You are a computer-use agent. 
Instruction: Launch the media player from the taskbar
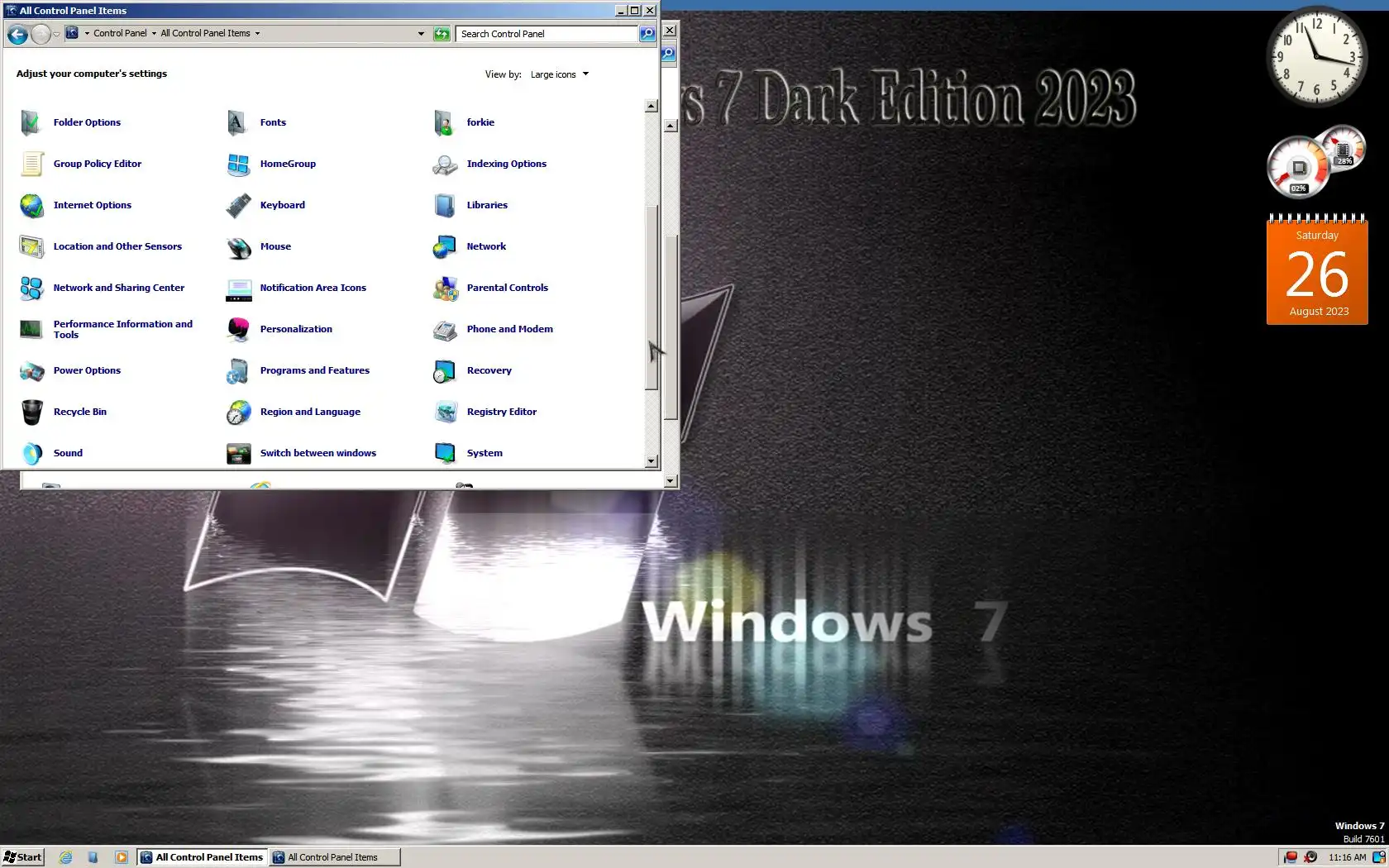pyautogui.click(x=122, y=857)
